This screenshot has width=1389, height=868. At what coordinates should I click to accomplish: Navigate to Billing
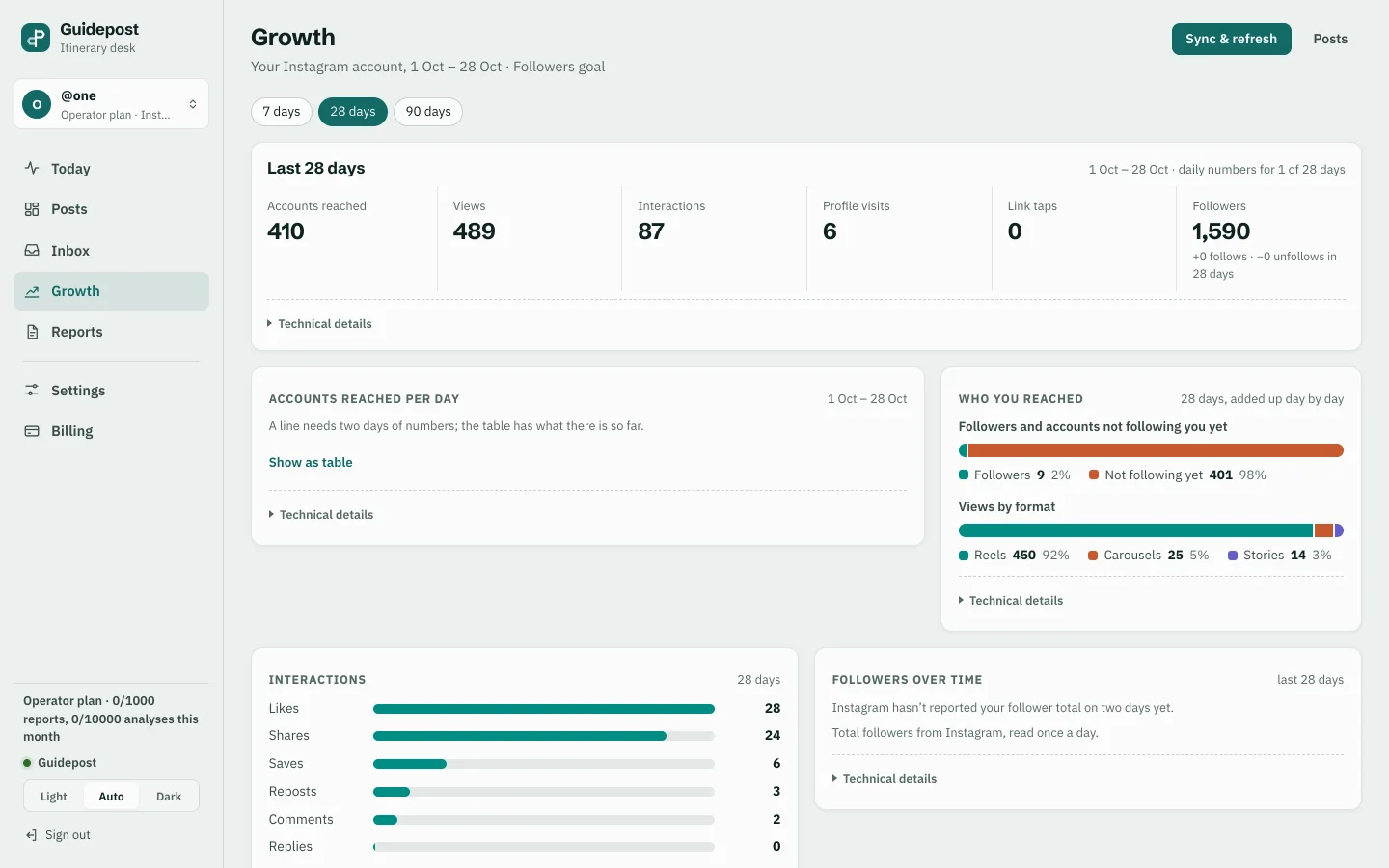pyautogui.click(x=112, y=431)
